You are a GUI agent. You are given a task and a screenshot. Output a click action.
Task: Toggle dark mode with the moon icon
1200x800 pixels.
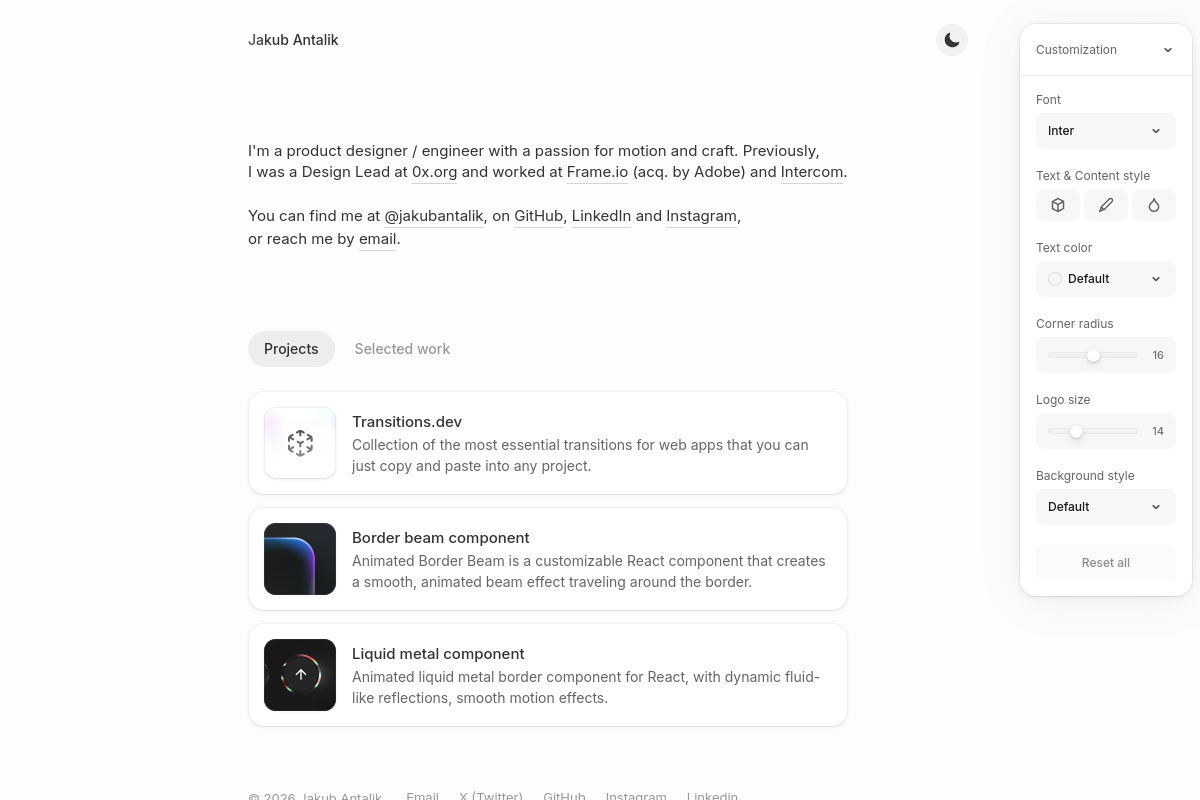click(x=952, y=40)
